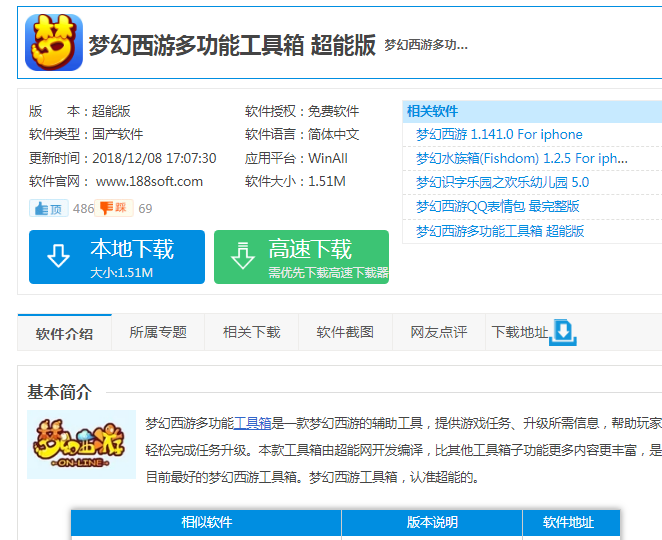Click the blue download icon beside 下载地址
This screenshot has height=540, width=662.
coord(563,333)
